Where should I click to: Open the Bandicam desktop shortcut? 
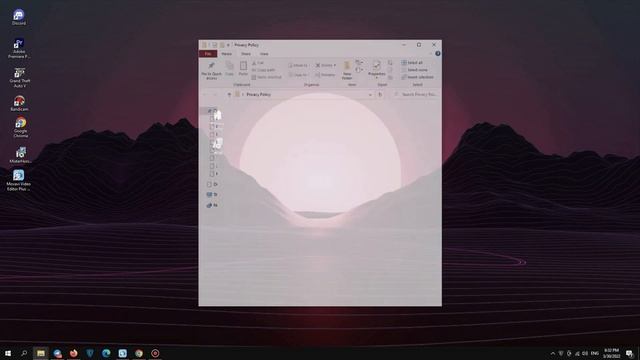tap(19, 103)
